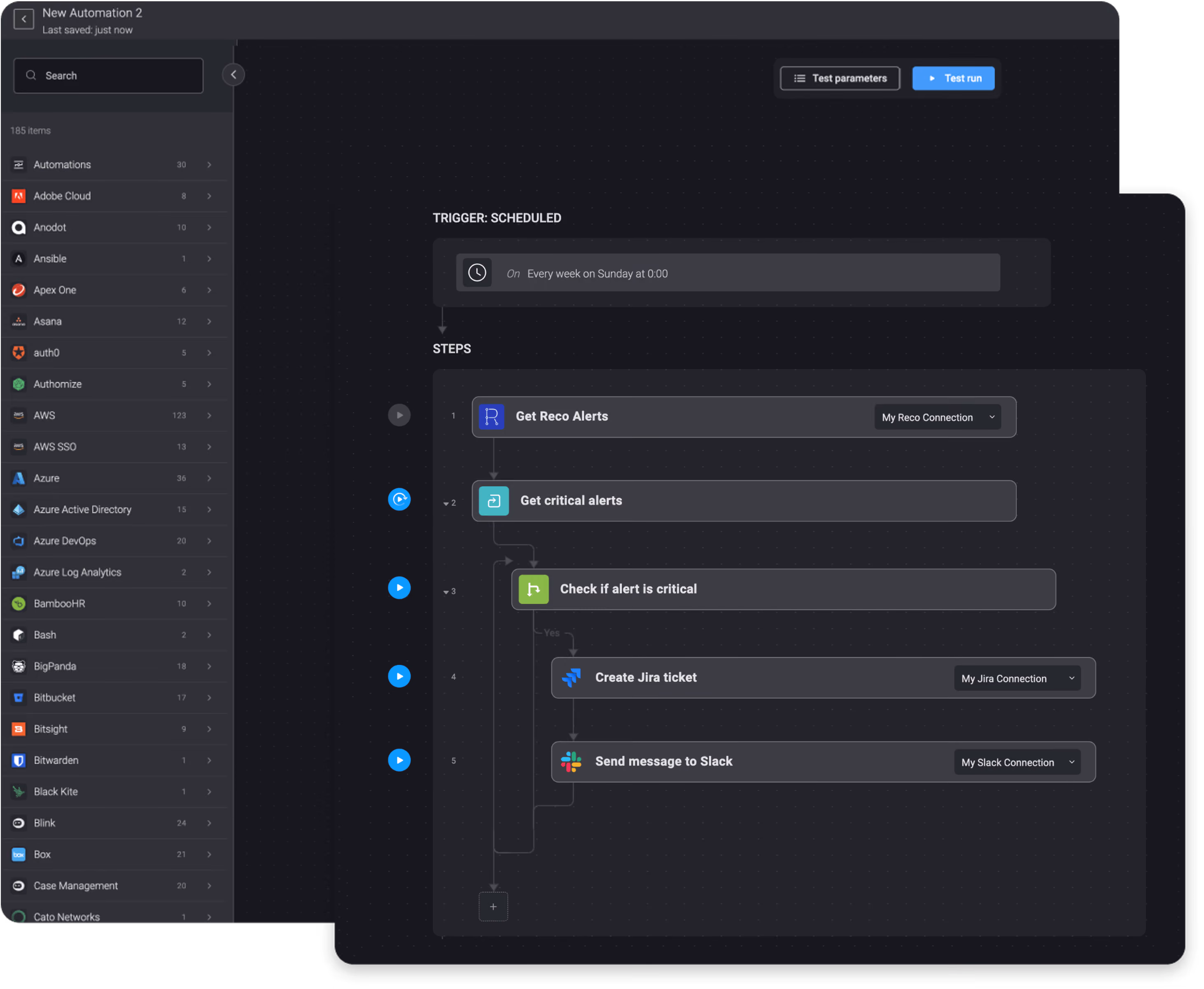Run step 1 with its grey play button
This screenshot has width=1204, height=989.
[400, 416]
